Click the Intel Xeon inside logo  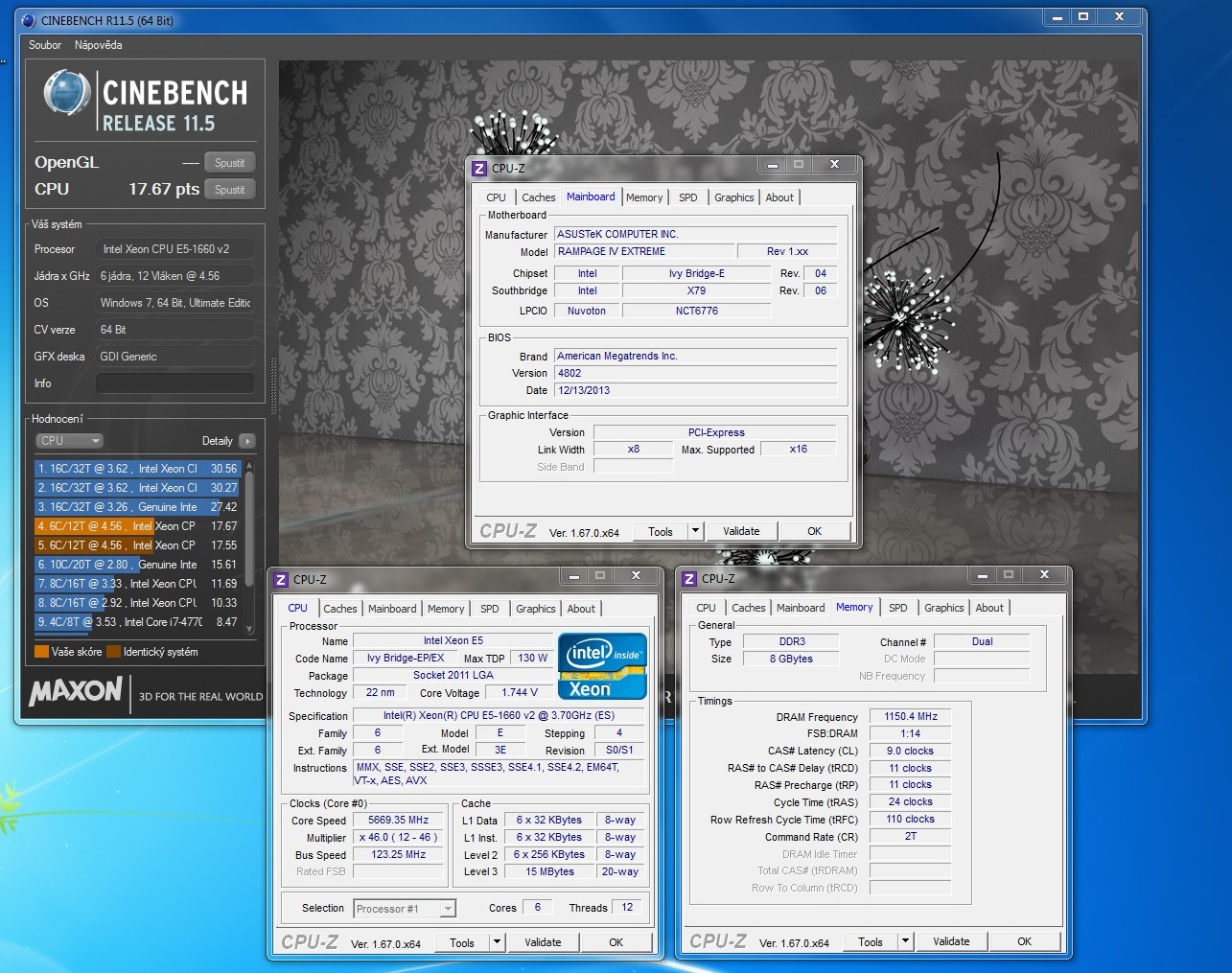point(602,666)
